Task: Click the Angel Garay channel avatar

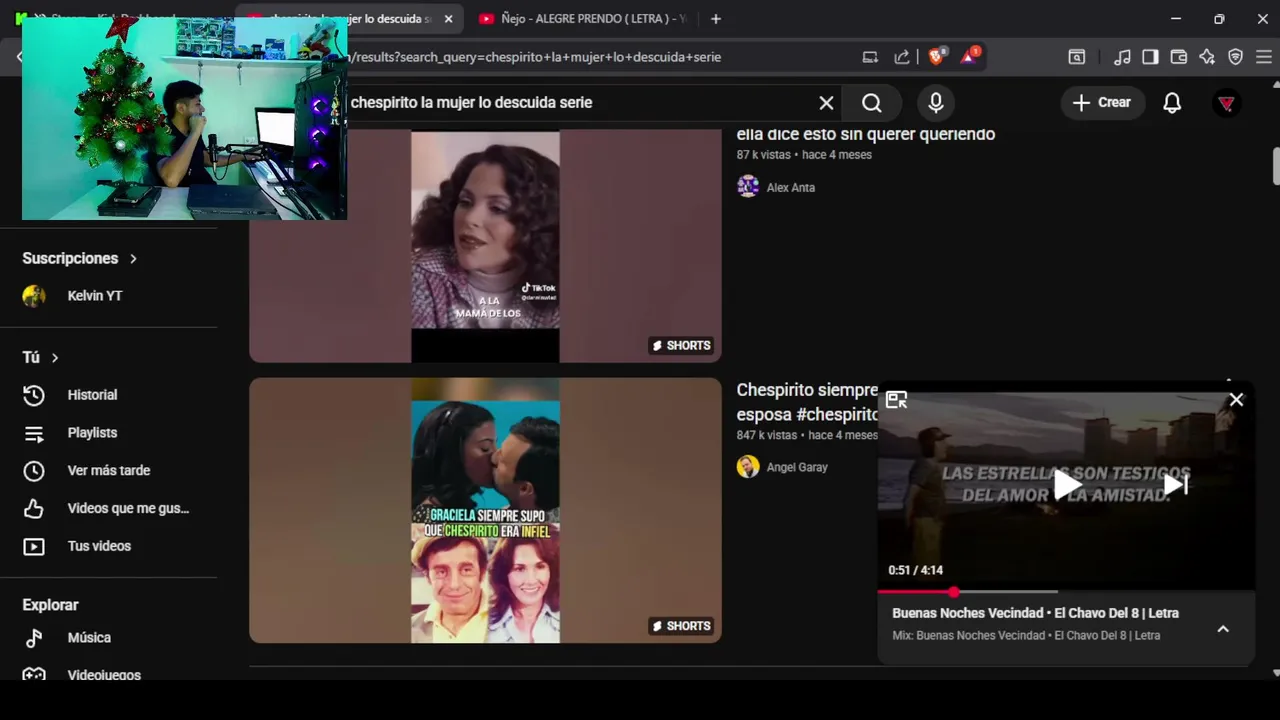Action: coord(748,467)
